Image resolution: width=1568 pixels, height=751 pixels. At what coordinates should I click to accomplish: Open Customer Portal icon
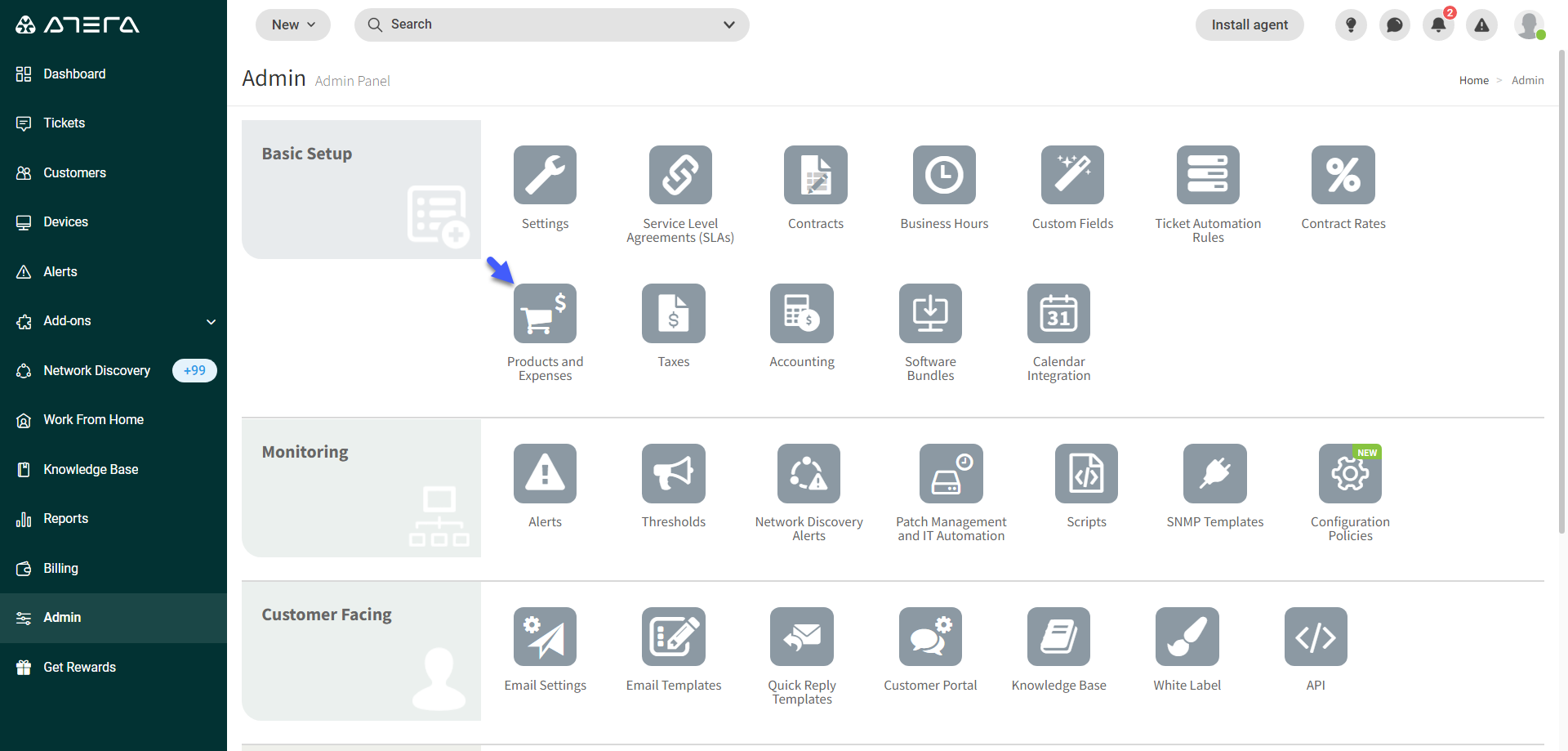pos(930,637)
